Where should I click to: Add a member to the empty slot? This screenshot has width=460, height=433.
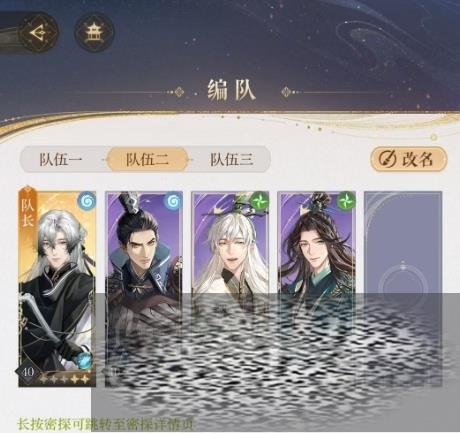(x=403, y=289)
